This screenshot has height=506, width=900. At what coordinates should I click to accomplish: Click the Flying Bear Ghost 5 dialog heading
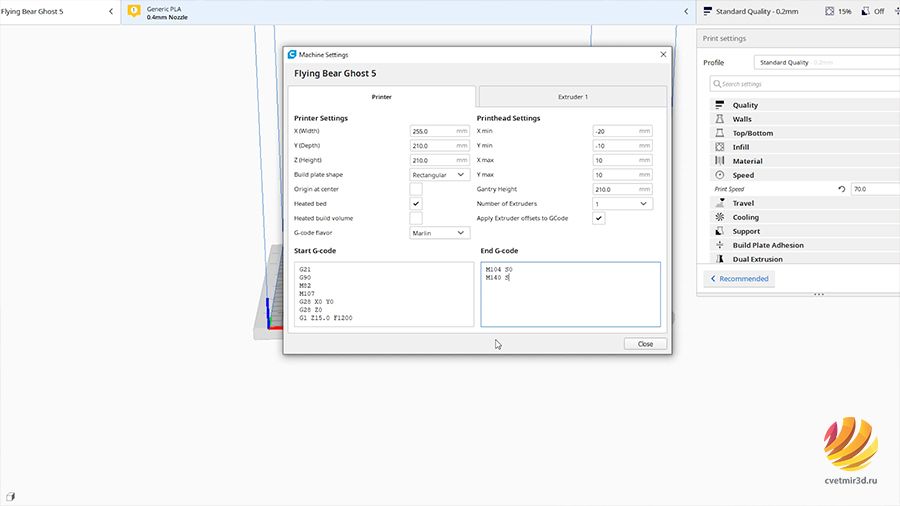[335, 73]
